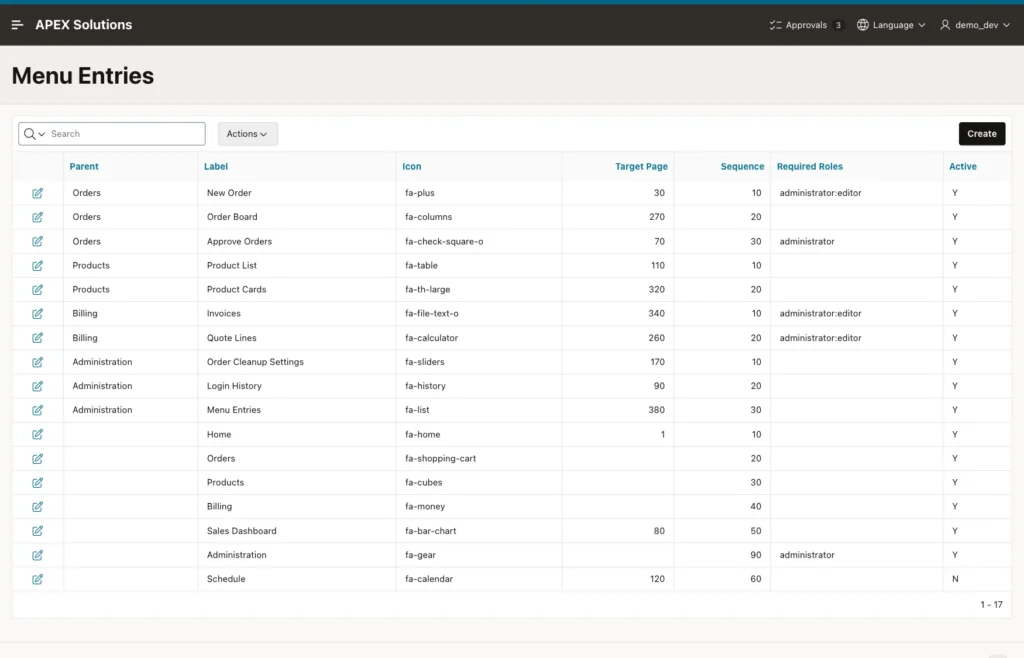This screenshot has height=658, width=1024.
Task: Sort by the Required Roles column header
Action: (810, 166)
